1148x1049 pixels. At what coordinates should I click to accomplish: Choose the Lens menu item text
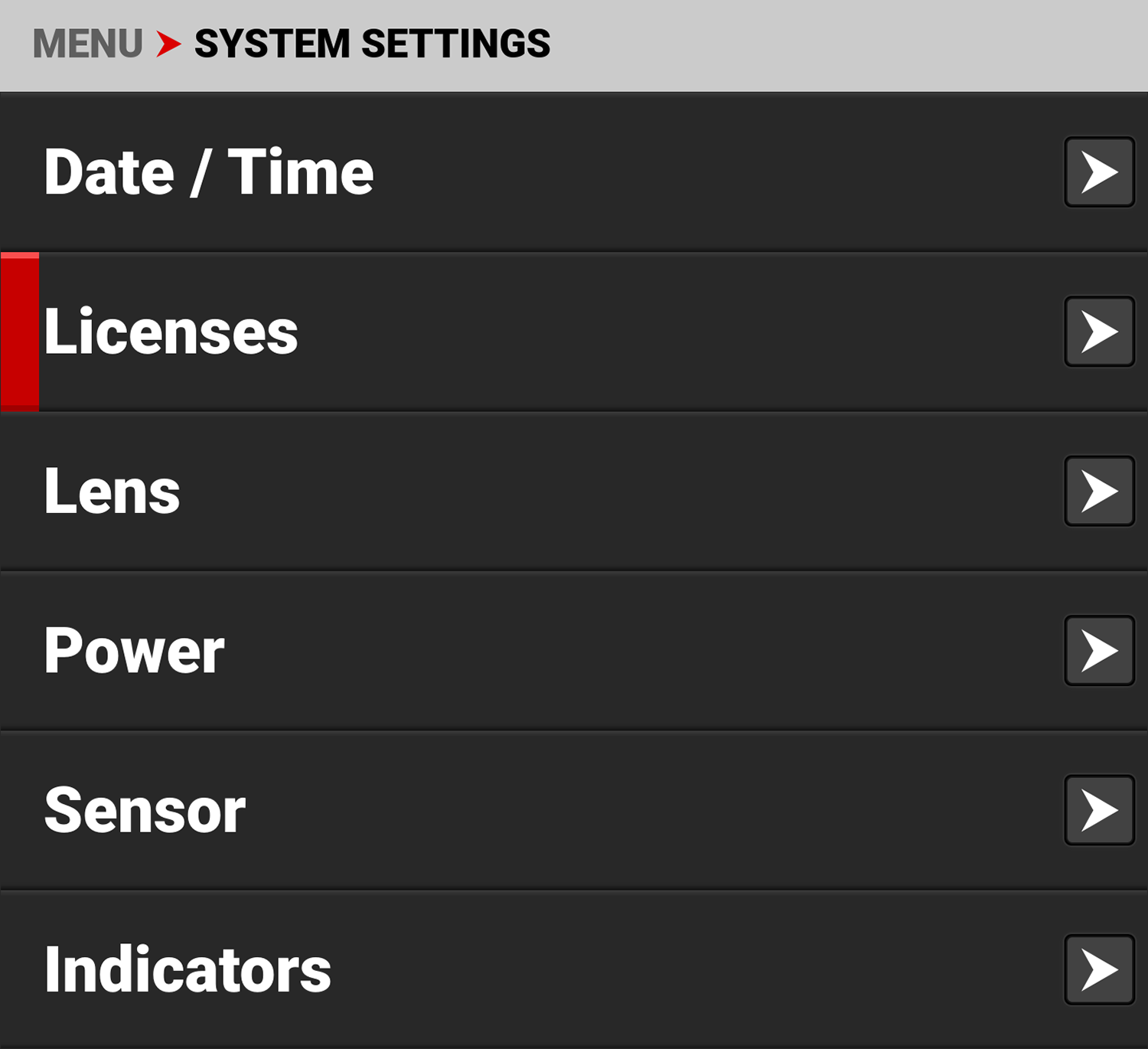[x=112, y=492]
